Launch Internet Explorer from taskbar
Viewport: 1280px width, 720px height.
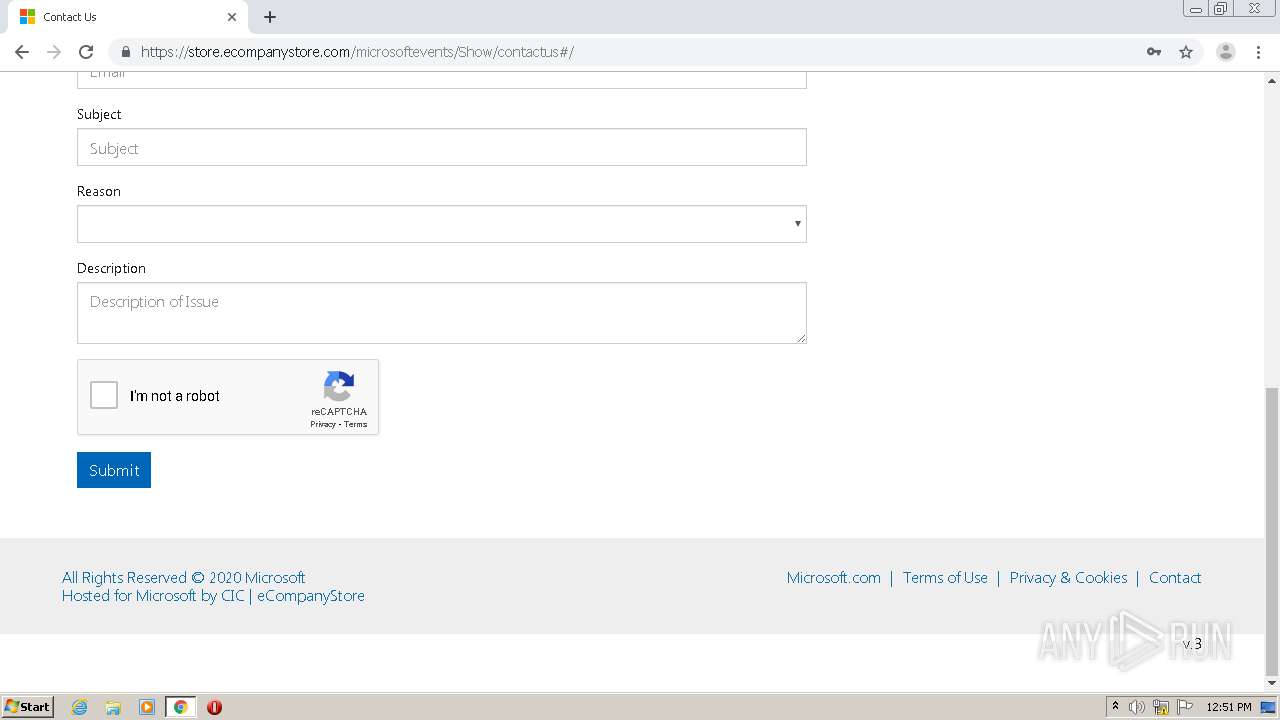(x=80, y=707)
